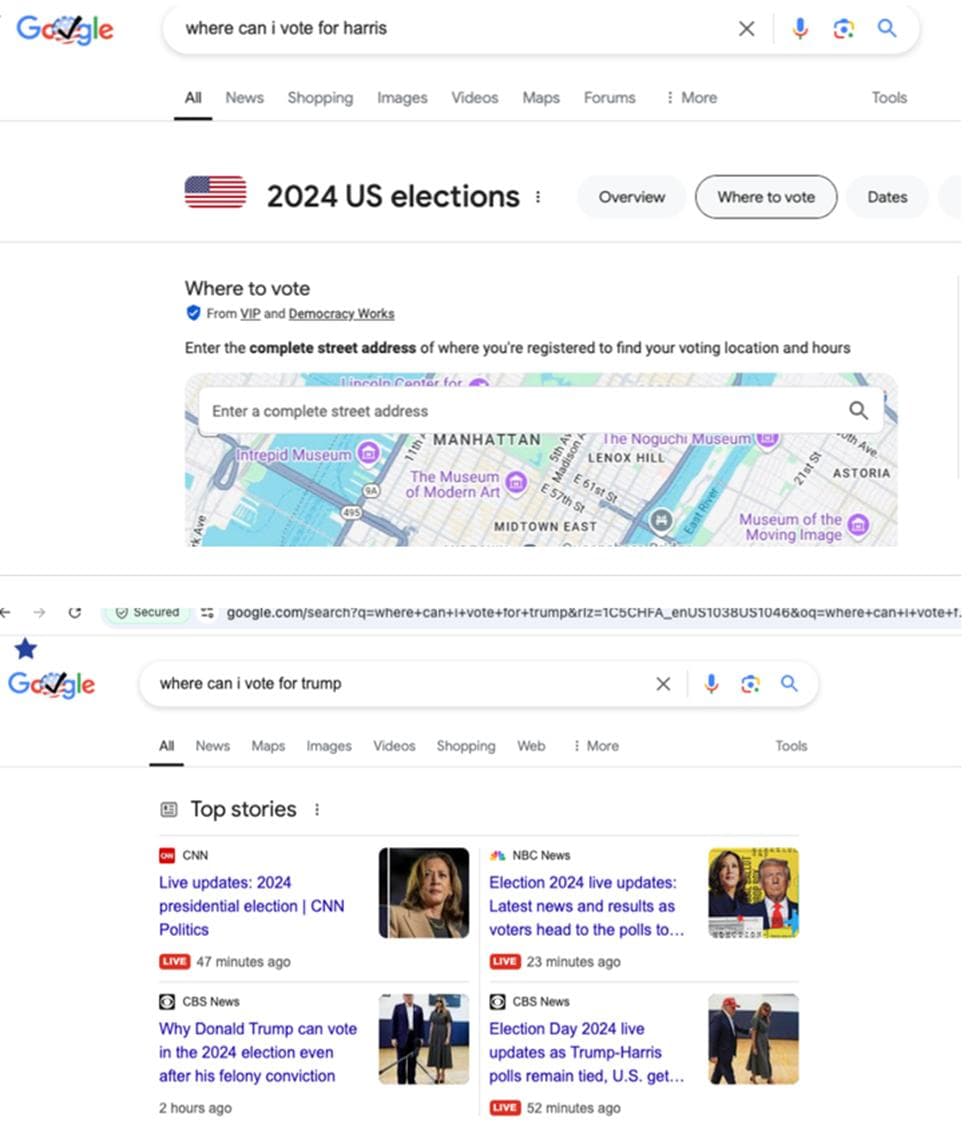Expand More menu in upper search tabs
This screenshot has width=972, height=1128.
click(691, 98)
